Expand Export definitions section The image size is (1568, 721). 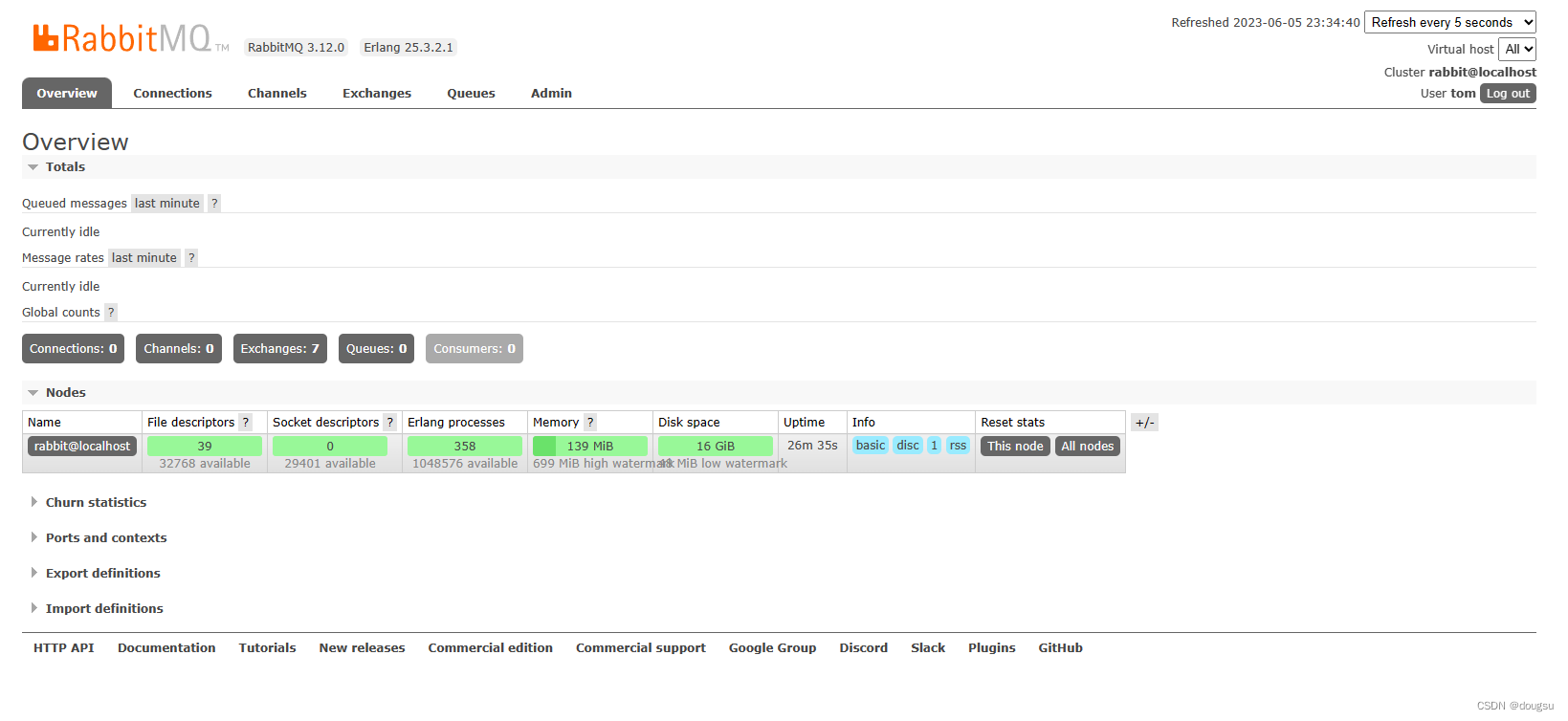tap(102, 574)
